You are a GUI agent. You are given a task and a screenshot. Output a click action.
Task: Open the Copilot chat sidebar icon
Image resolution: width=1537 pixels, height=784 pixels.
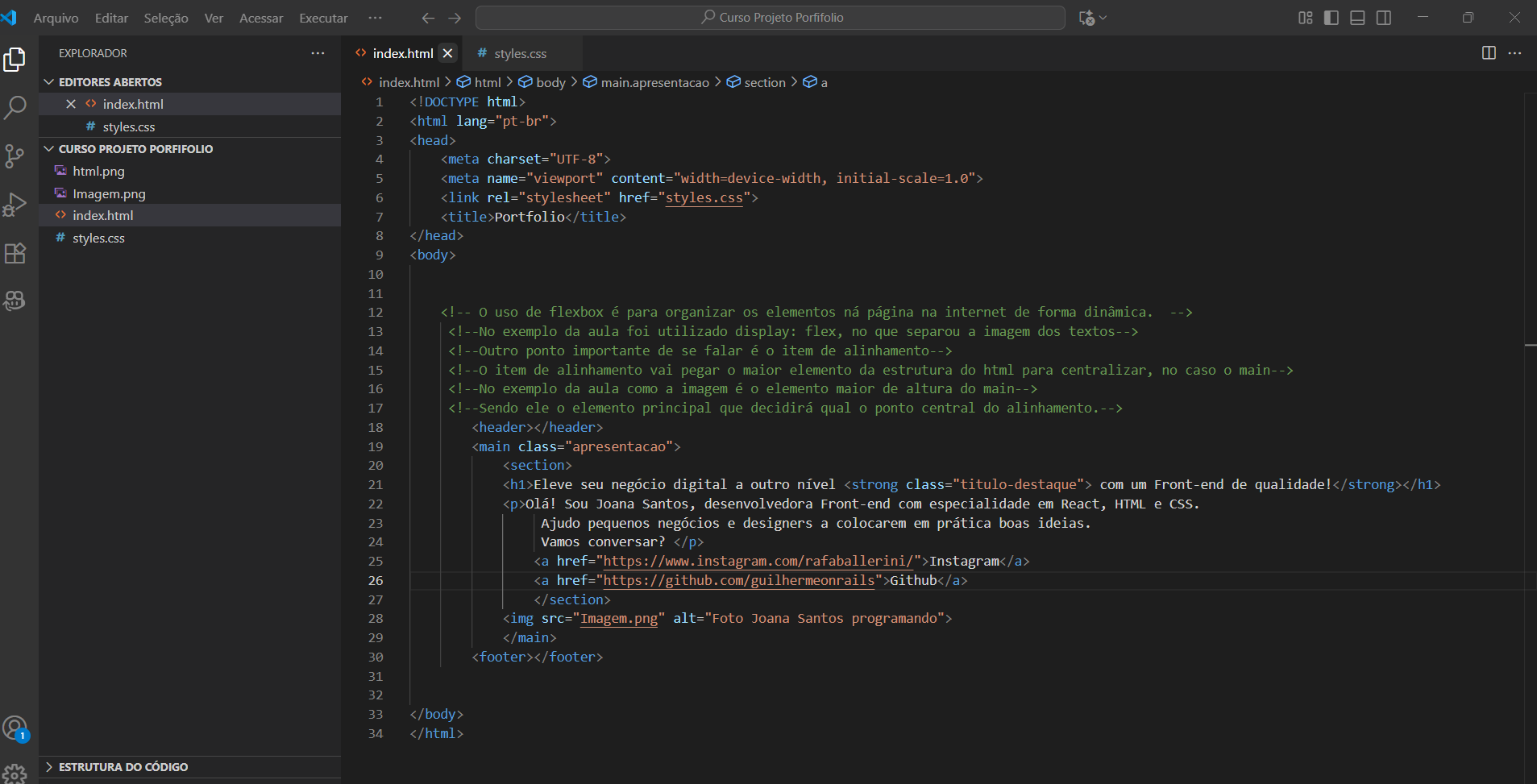point(15,301)
